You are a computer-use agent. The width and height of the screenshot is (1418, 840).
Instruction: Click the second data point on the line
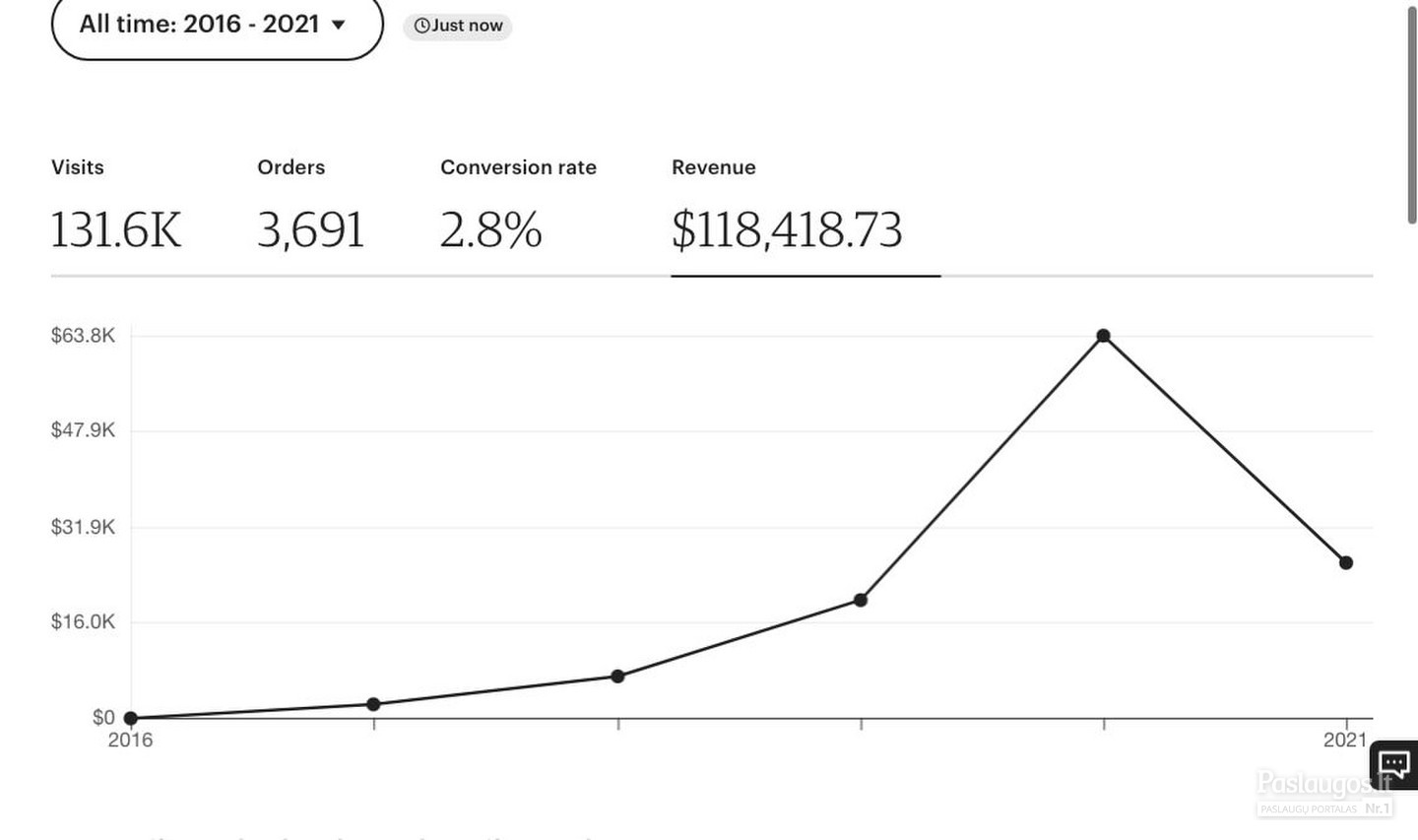click(373, 704)
